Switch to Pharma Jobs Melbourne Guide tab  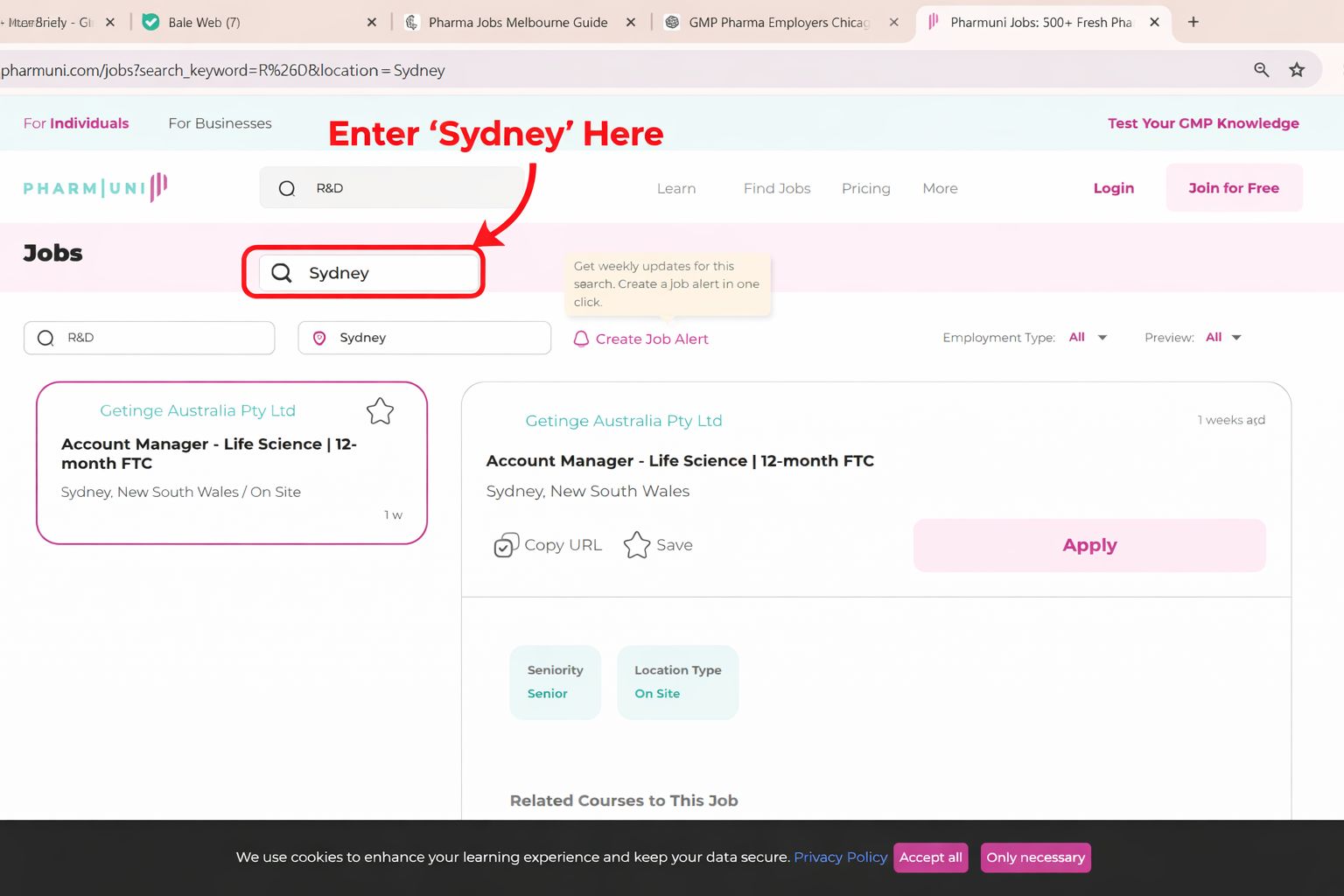tap(518, 23)
